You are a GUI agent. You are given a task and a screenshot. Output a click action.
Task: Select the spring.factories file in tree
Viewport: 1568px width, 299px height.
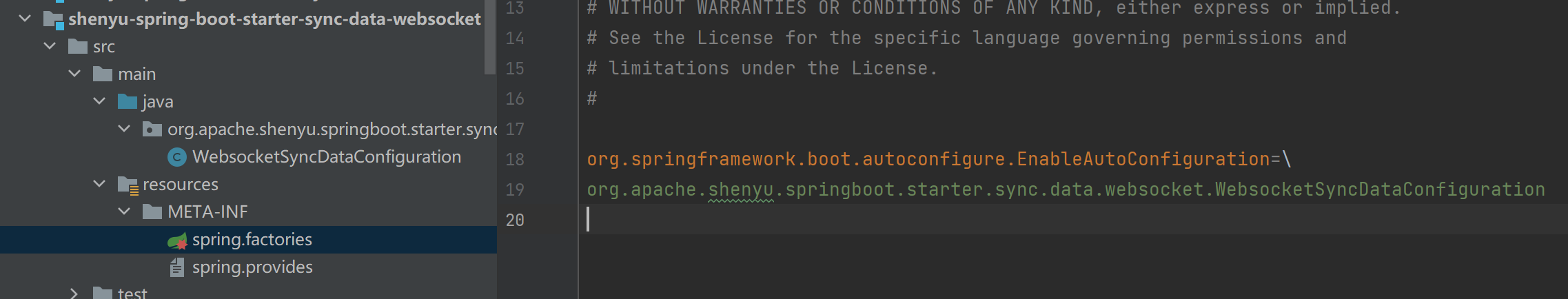click(x=252, y=240)
